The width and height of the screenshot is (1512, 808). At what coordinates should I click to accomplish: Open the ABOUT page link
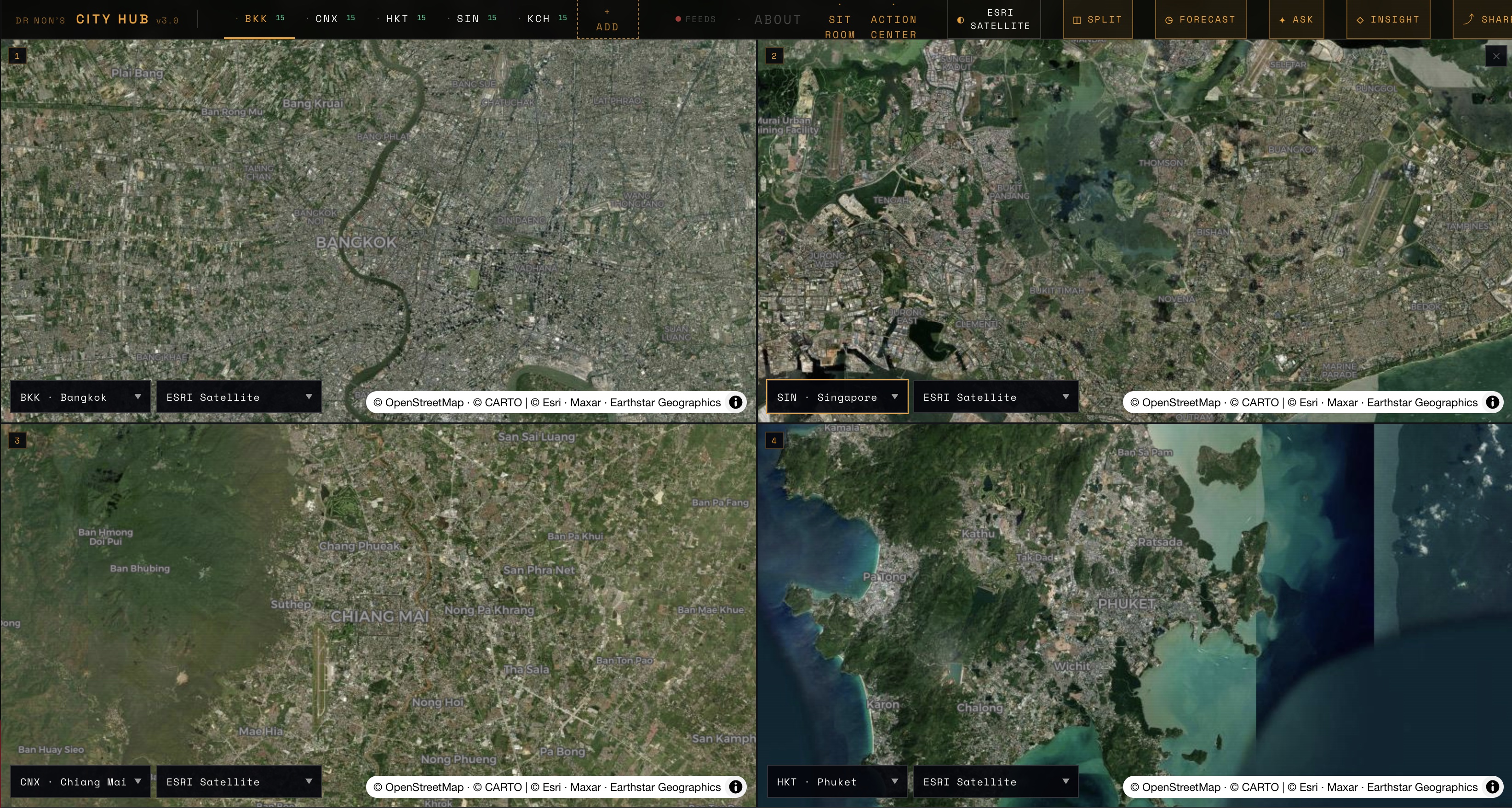[x=778, y=19]
